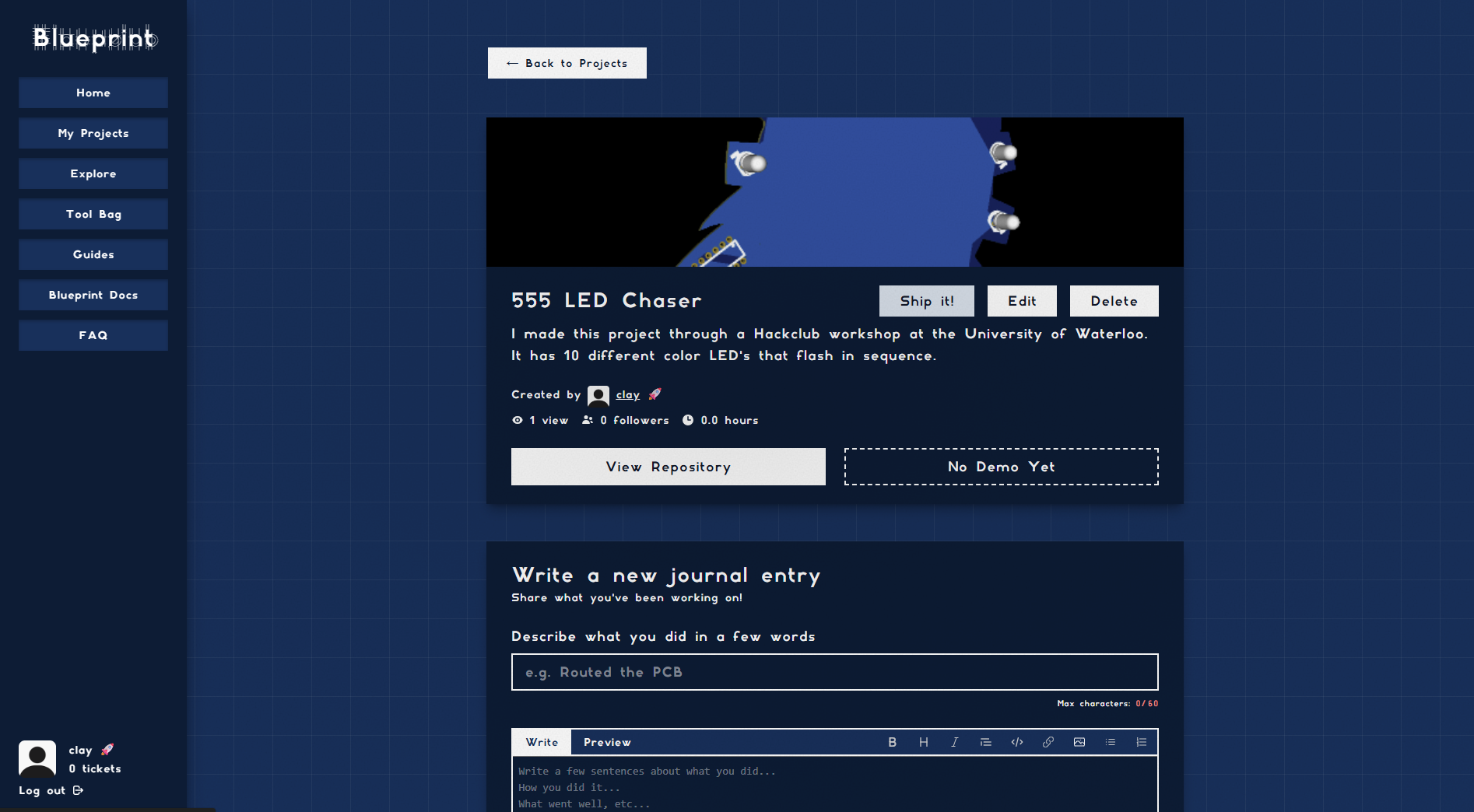The image size is (1474, 812).
Task: Insert a heading with the H icon
Action: click(923, 742)
